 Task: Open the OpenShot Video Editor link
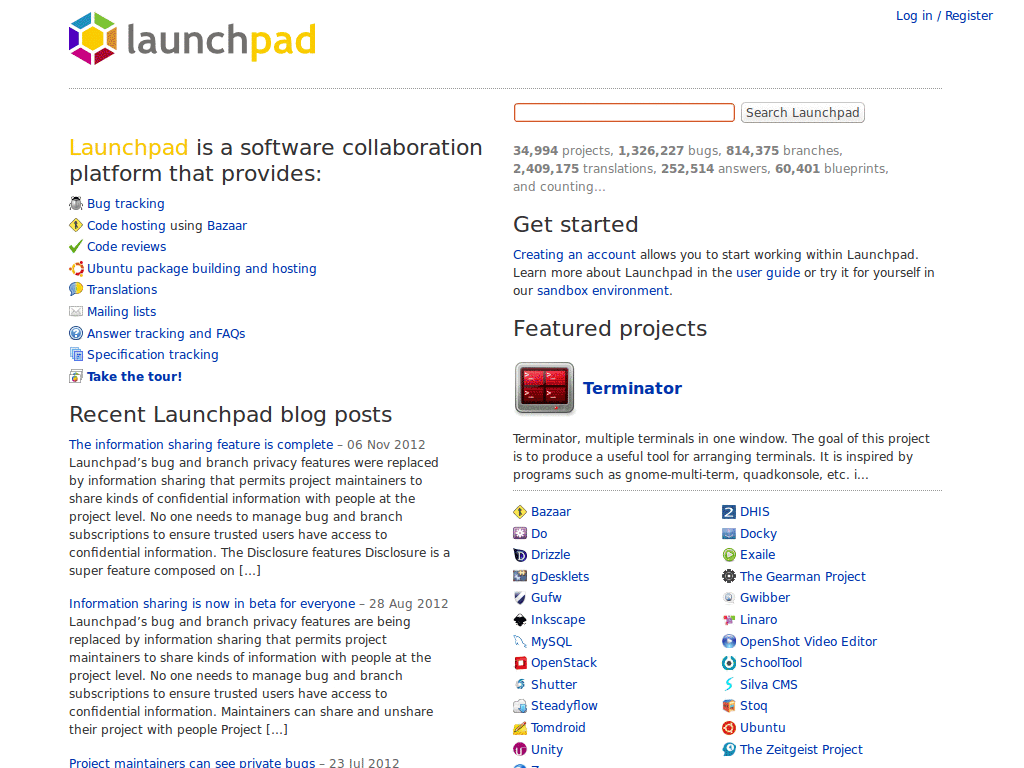click(x=808, y=642)
